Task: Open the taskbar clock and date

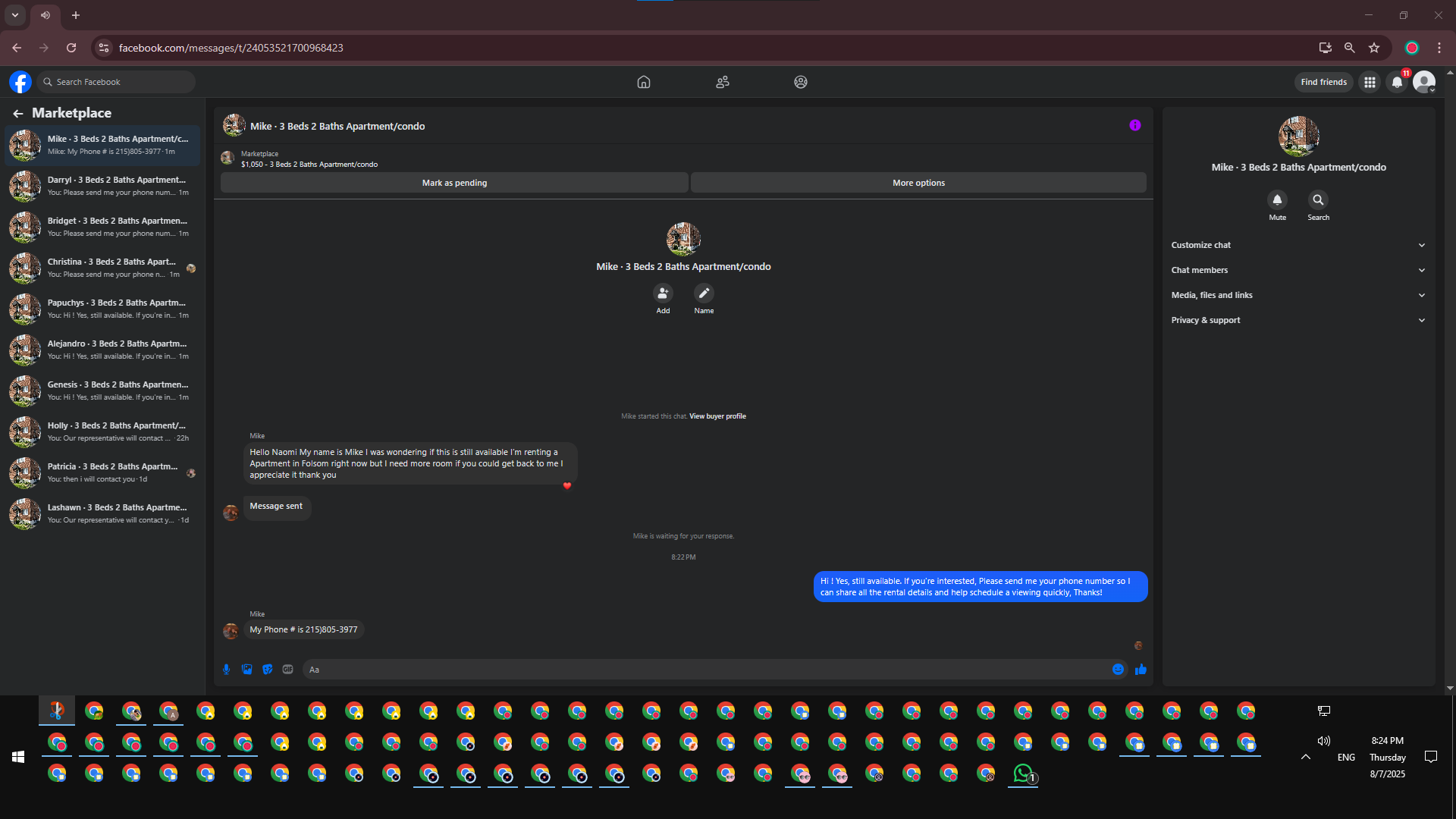Action: click(1388, 757)
